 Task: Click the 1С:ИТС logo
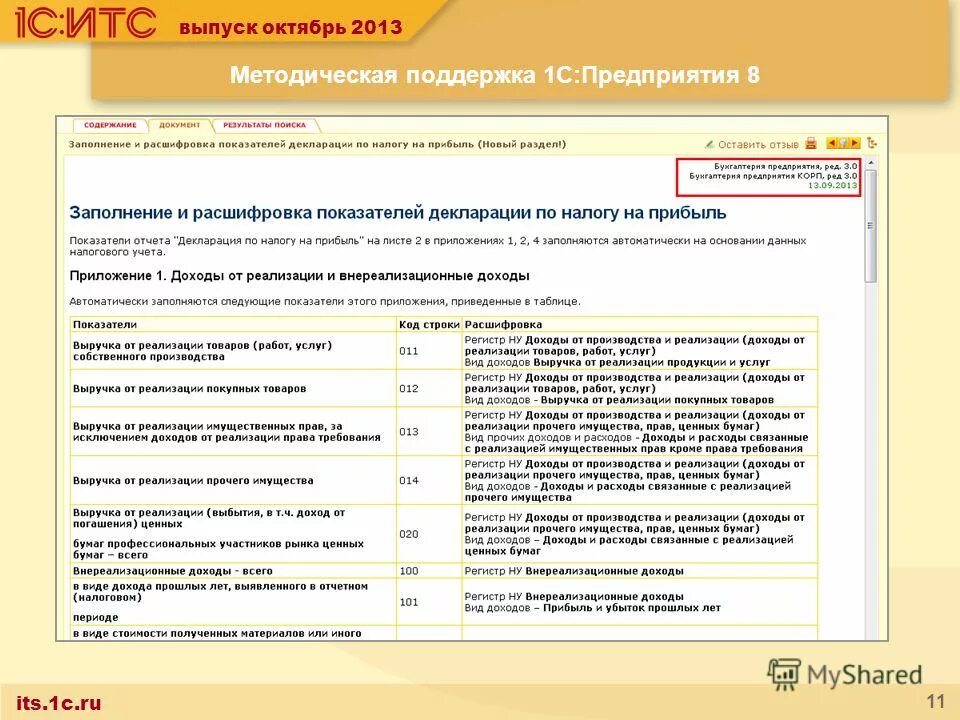86,22
